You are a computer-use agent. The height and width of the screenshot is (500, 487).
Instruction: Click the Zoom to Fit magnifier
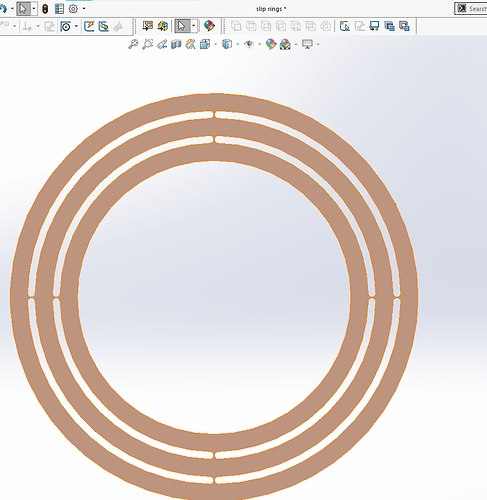[x=133, y=44]
